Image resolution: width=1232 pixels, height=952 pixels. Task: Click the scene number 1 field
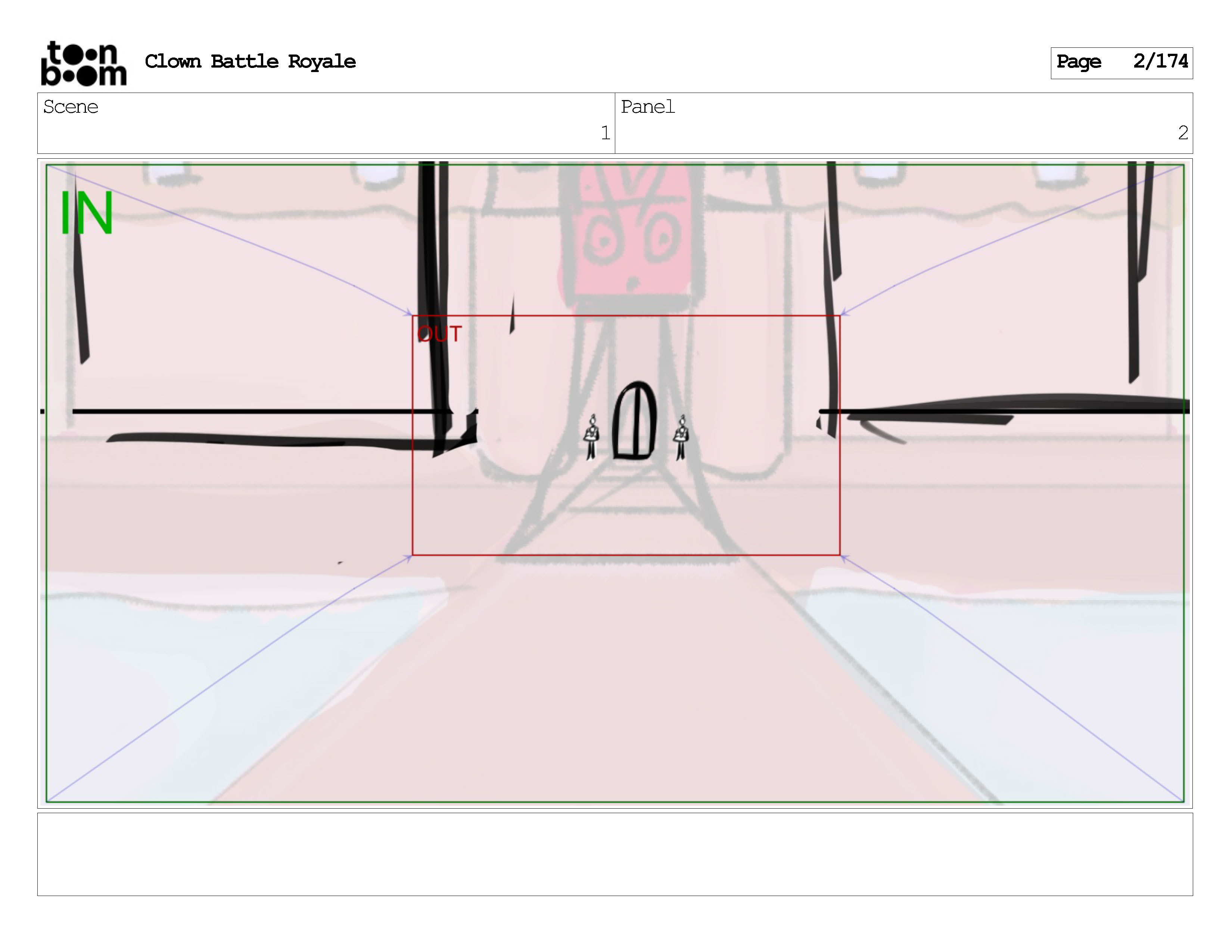point(605,133)
